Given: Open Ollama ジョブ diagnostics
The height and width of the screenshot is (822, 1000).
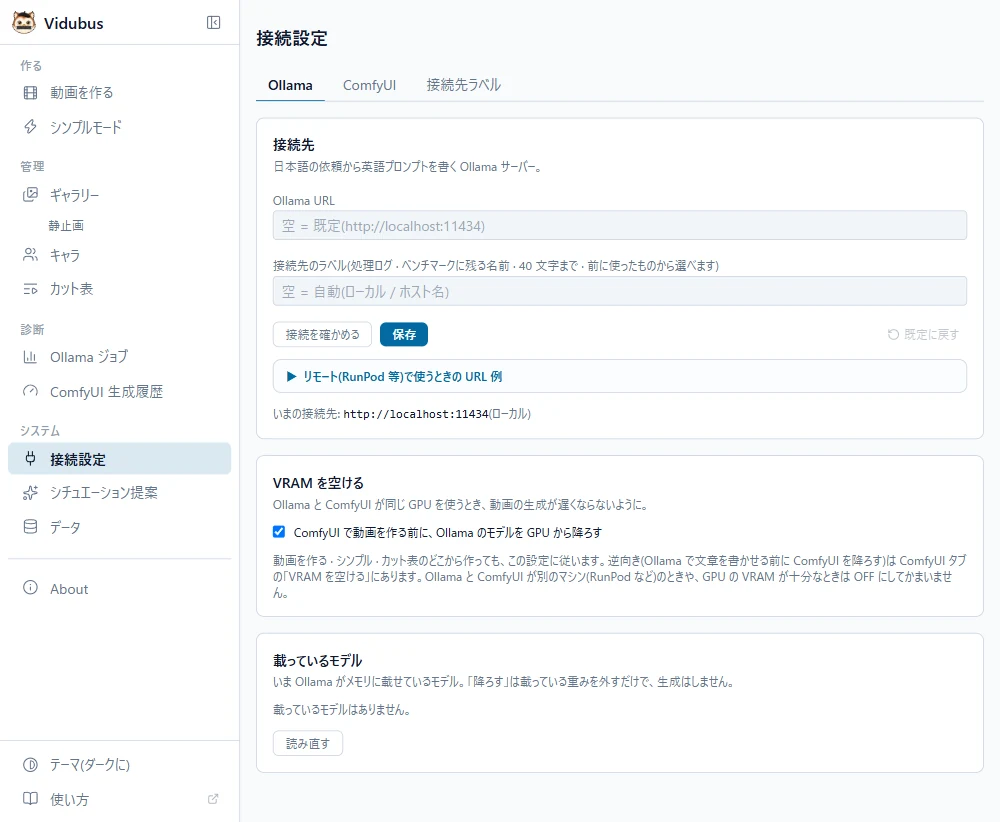Looking at the screenshot, I should pyautogui.click(x=119, y=356).
